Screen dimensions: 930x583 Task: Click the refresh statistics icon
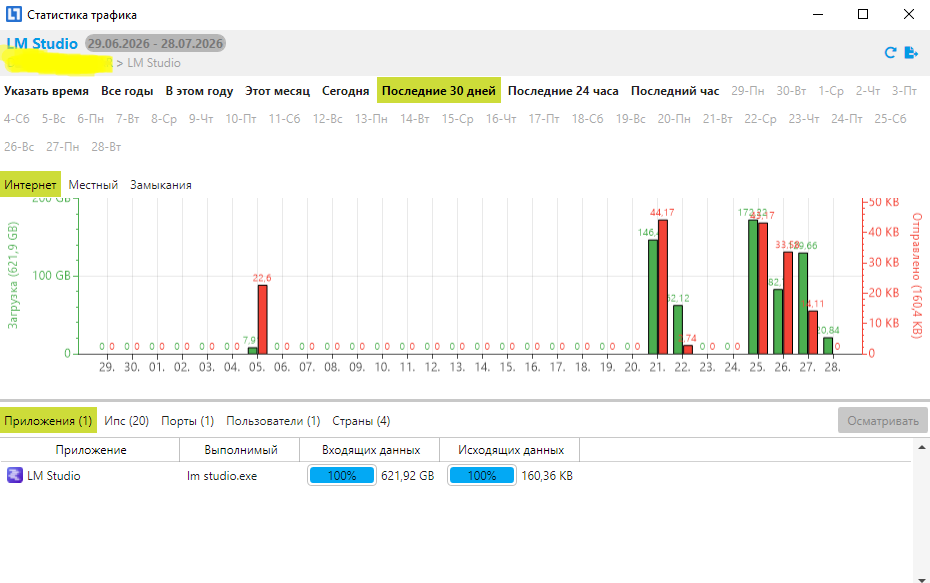coord(890,53)
